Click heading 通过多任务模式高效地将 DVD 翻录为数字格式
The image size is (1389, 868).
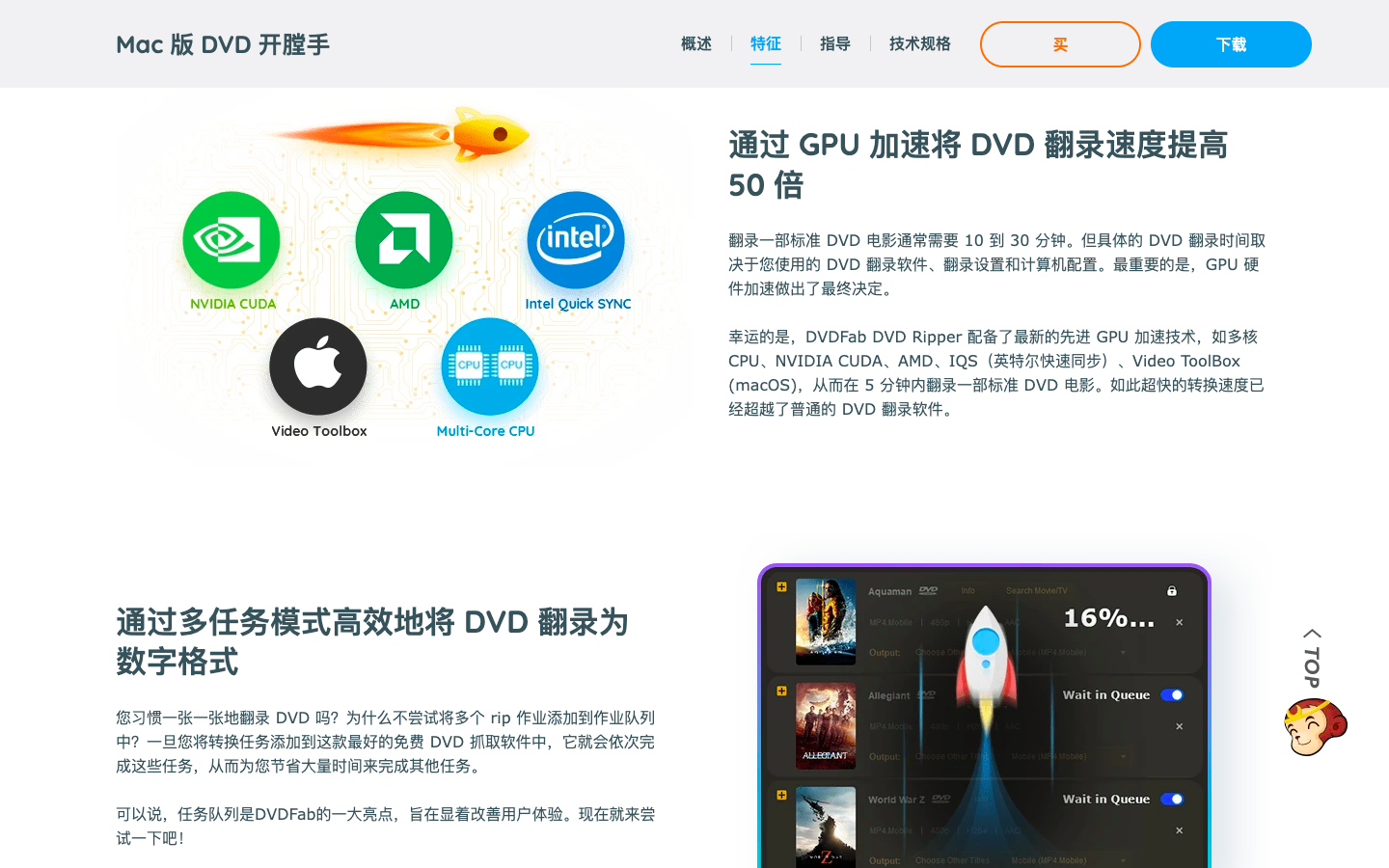pos(372,642)
